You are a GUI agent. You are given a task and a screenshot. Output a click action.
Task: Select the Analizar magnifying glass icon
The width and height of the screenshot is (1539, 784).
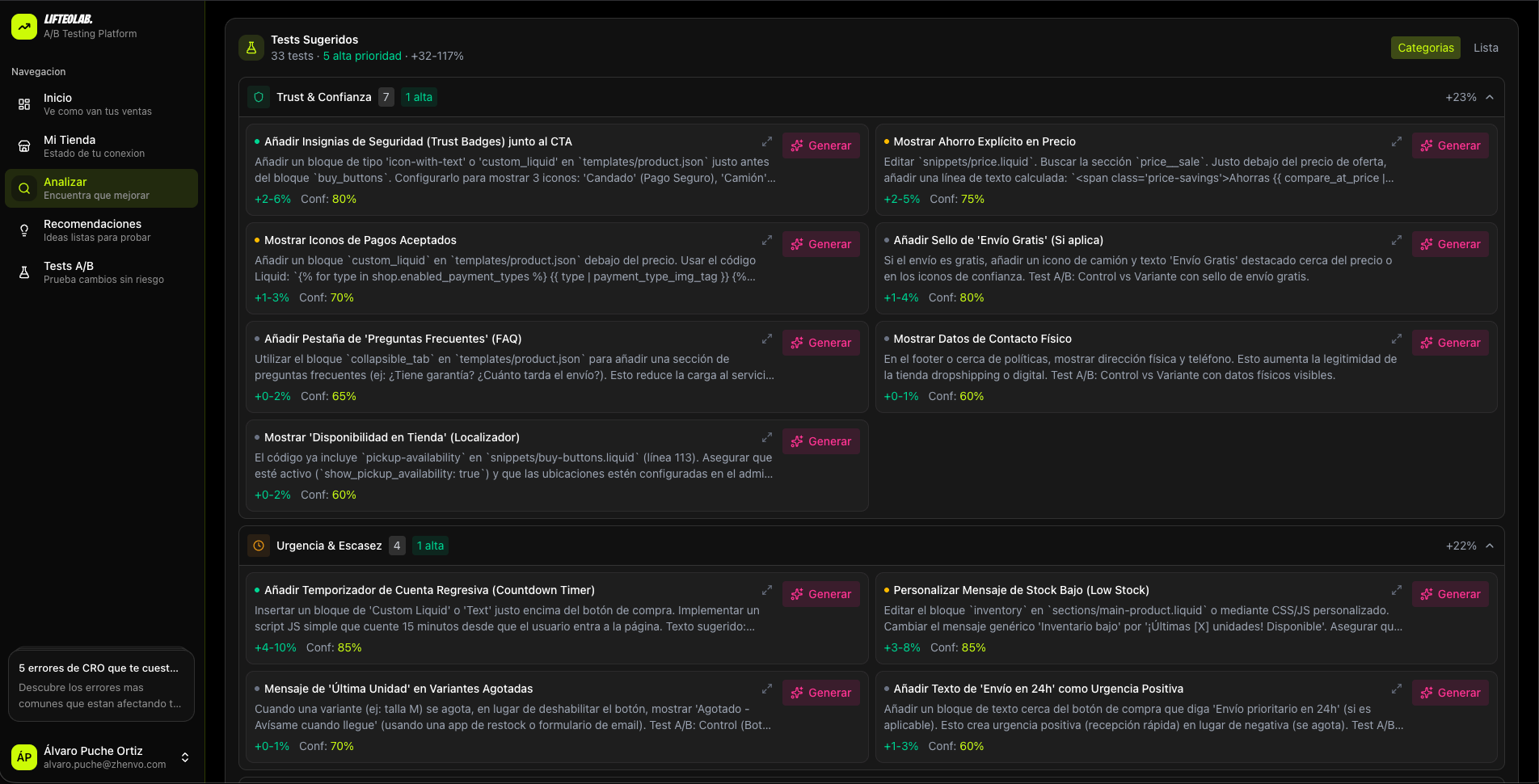pyautogui.click(x=24, y=188)
